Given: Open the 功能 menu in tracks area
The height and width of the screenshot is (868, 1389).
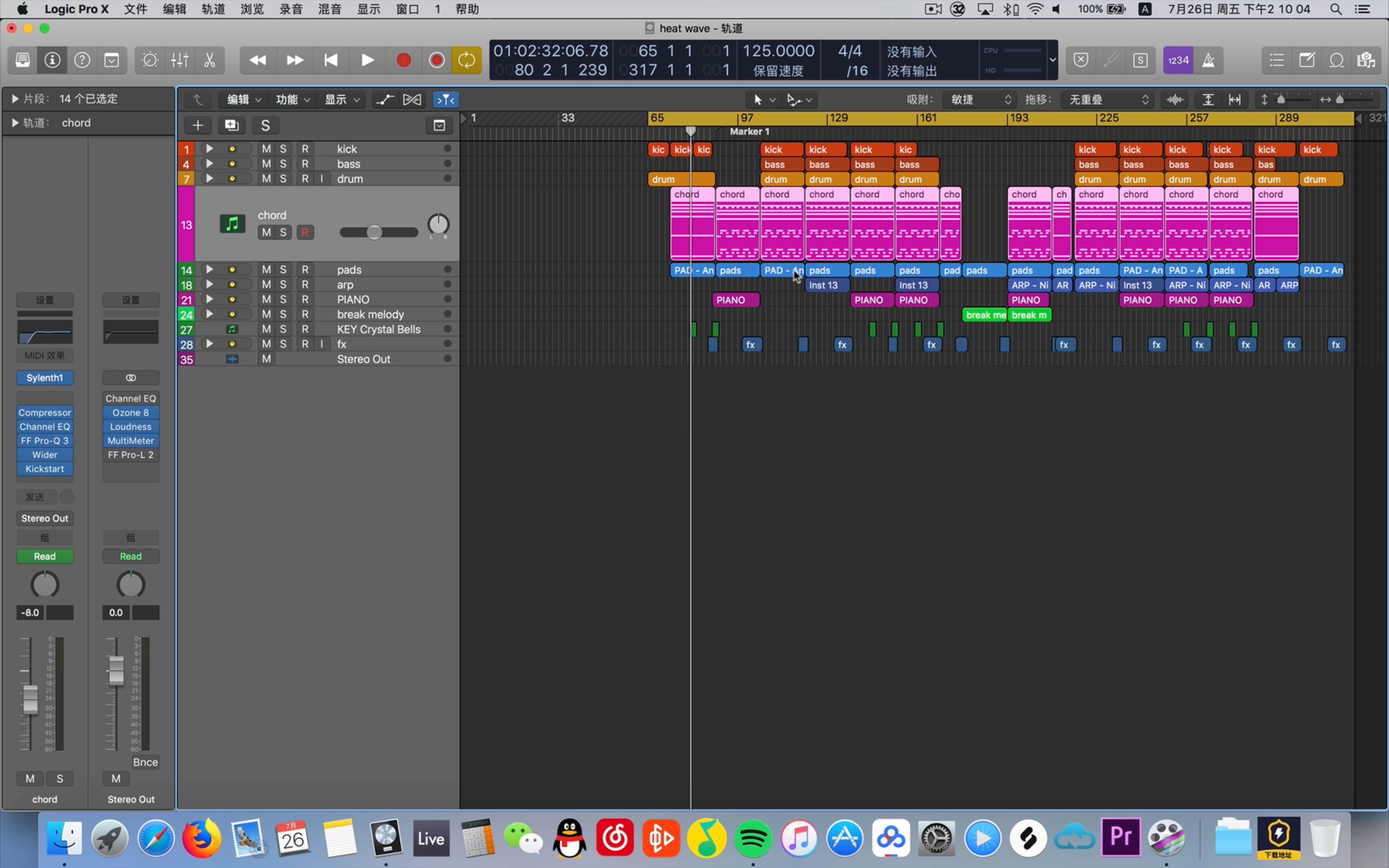Looking at the screenshot, I should pos(292,99).
